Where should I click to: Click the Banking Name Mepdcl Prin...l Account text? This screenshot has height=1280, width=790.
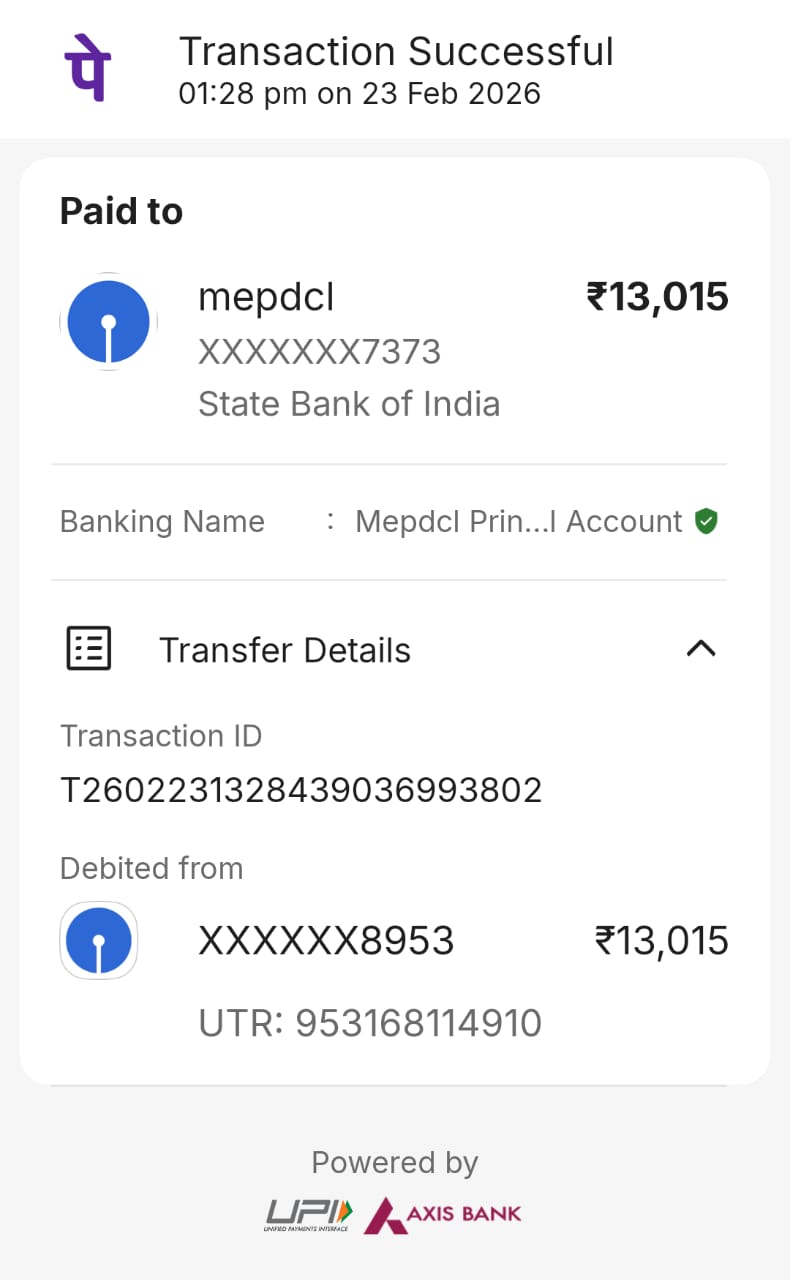[519, 521]
